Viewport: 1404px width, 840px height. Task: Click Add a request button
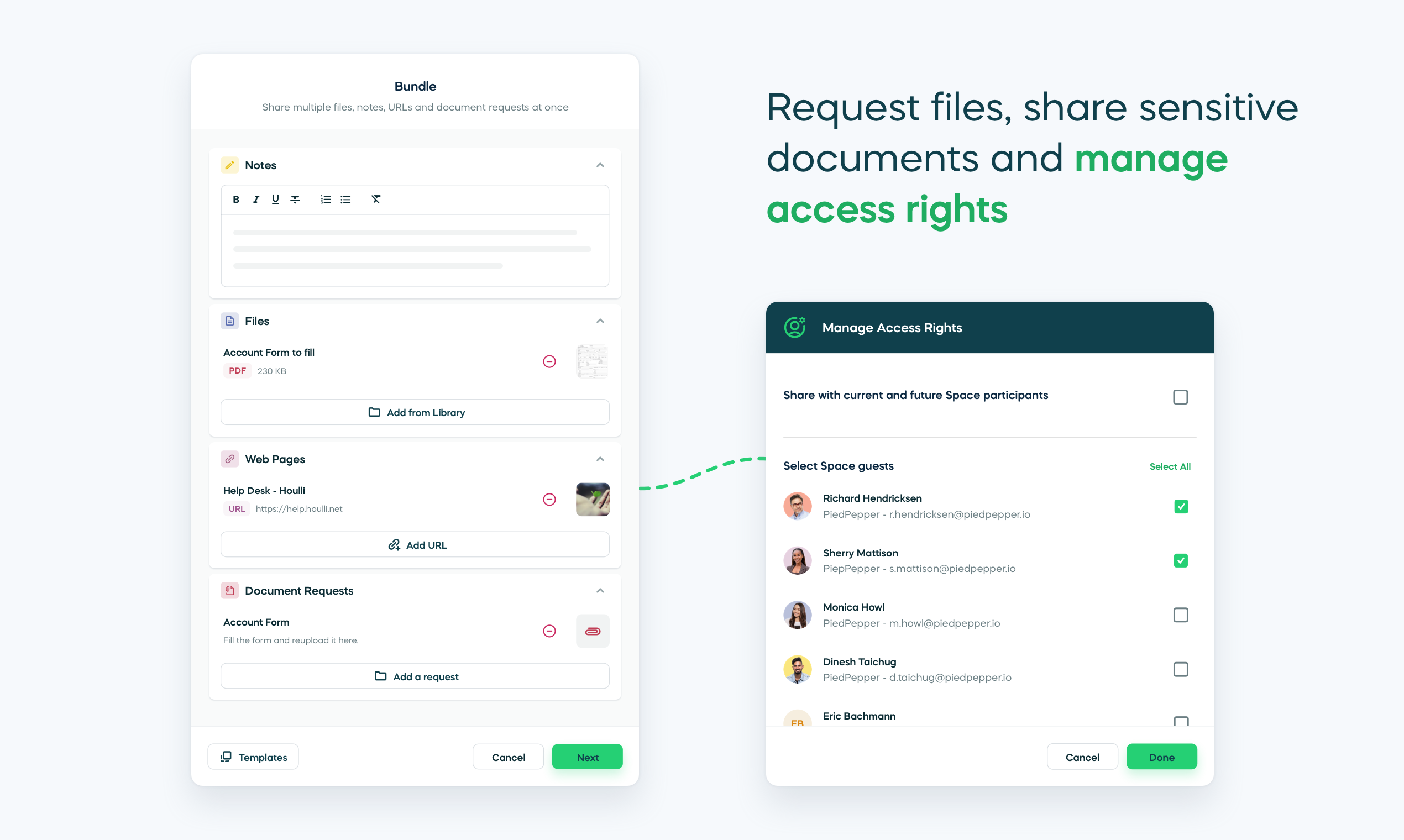coord(415,676)
